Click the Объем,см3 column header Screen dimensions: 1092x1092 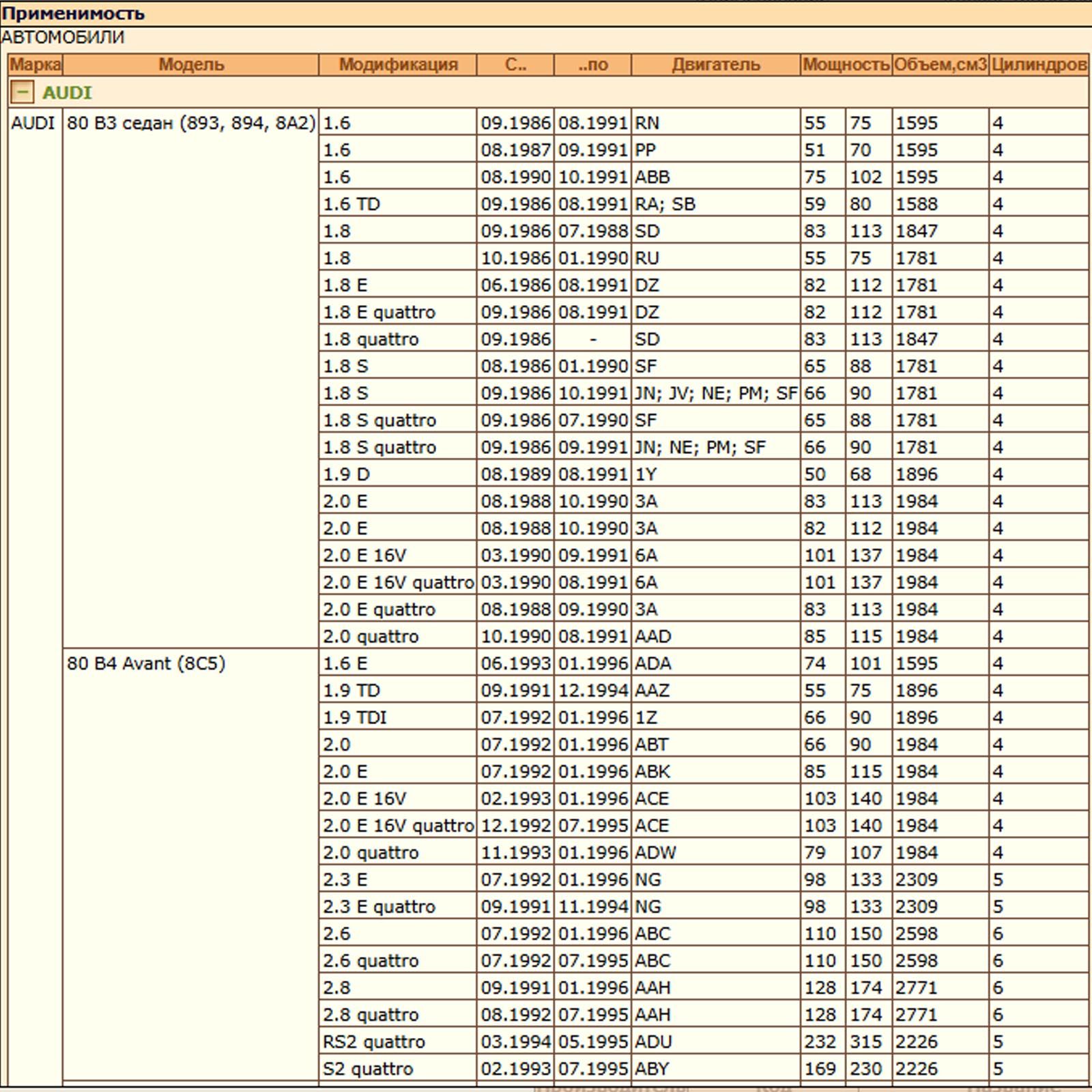940,65
